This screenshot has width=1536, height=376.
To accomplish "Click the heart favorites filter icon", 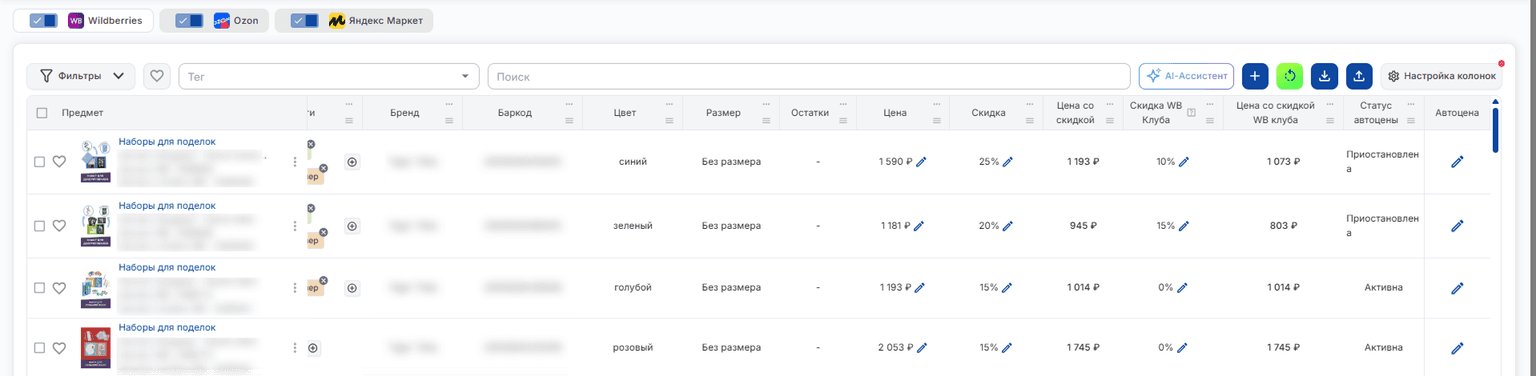I will click(157, 76).
